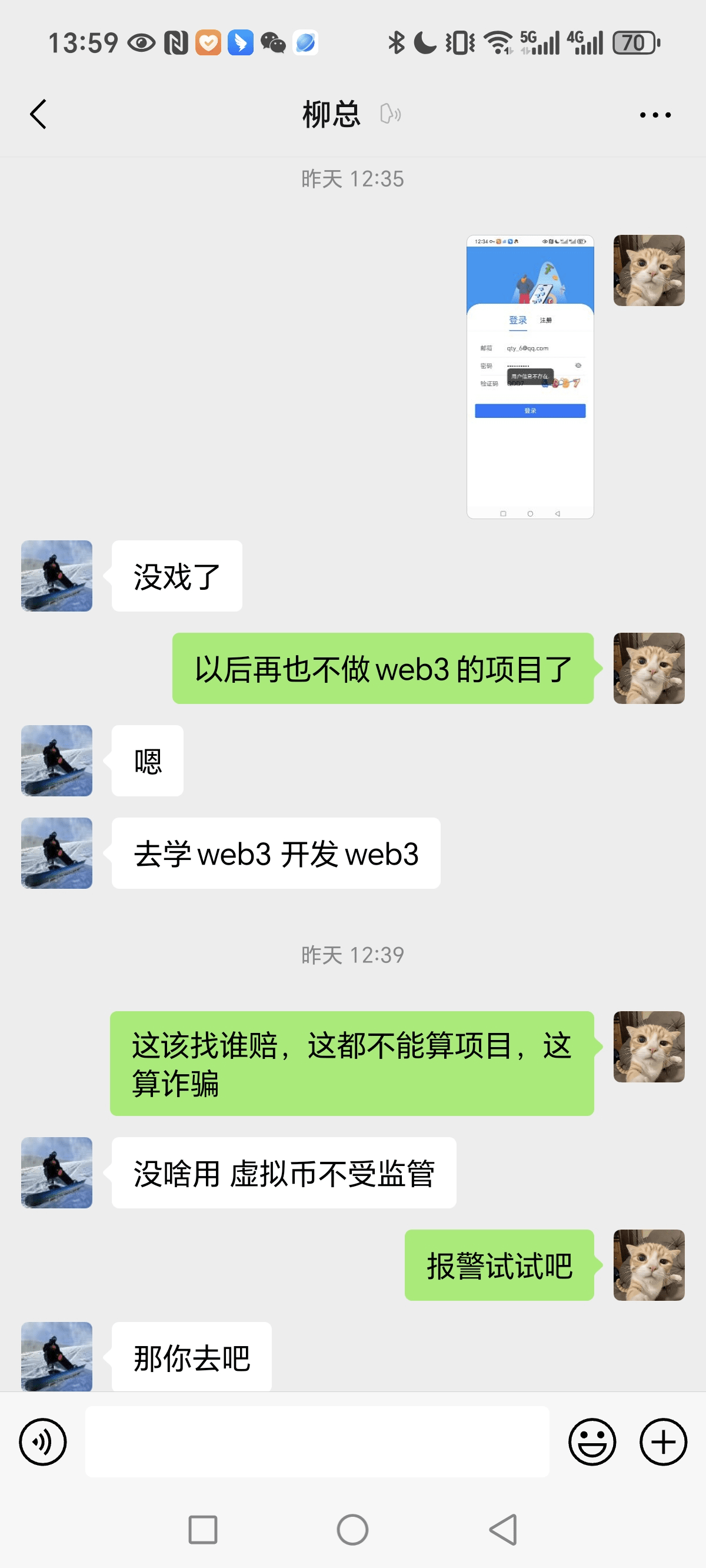This screenshot has height=1568, width=706.
Task: Open the shared login screenshot image
Action: click(x=530, y=377)
